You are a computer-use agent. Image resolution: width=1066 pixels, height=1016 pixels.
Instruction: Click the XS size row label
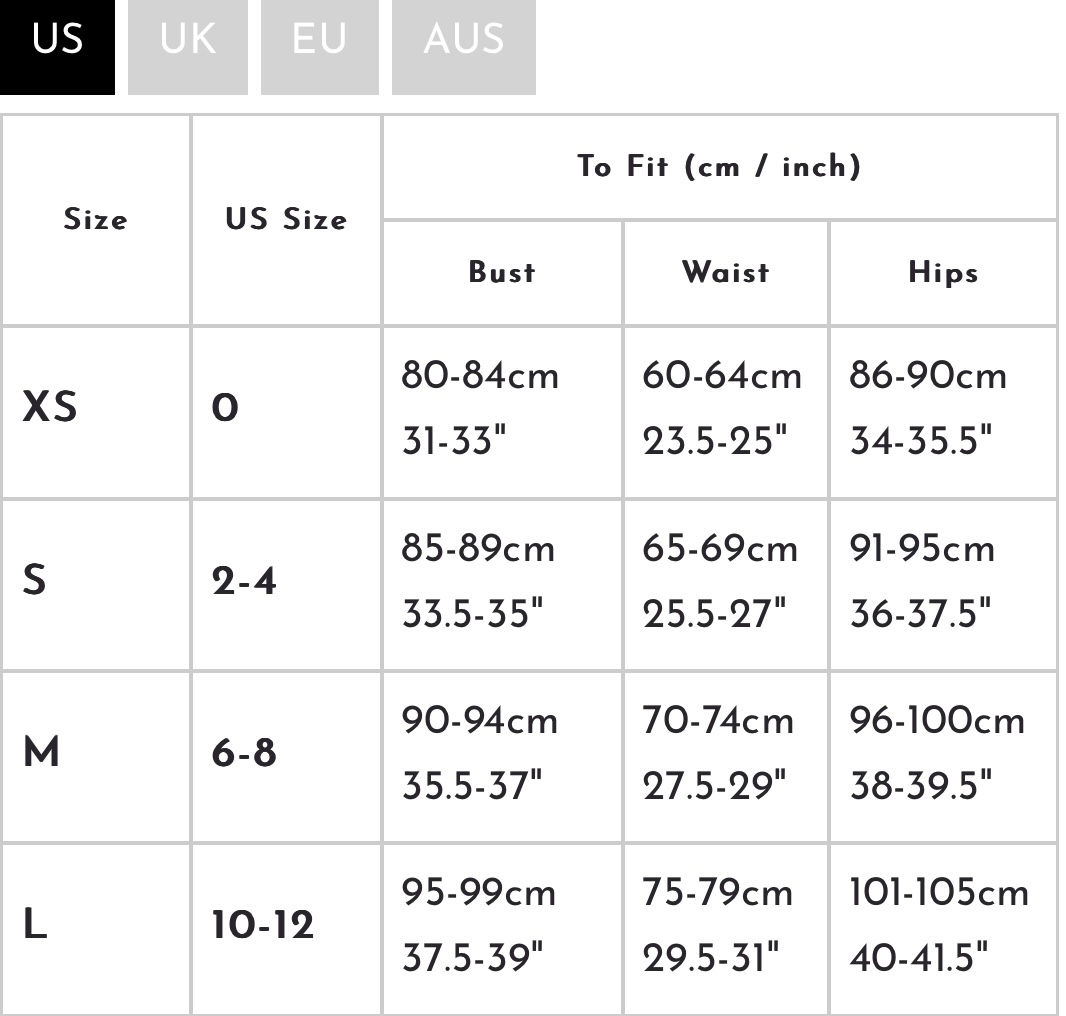(50, 408)
